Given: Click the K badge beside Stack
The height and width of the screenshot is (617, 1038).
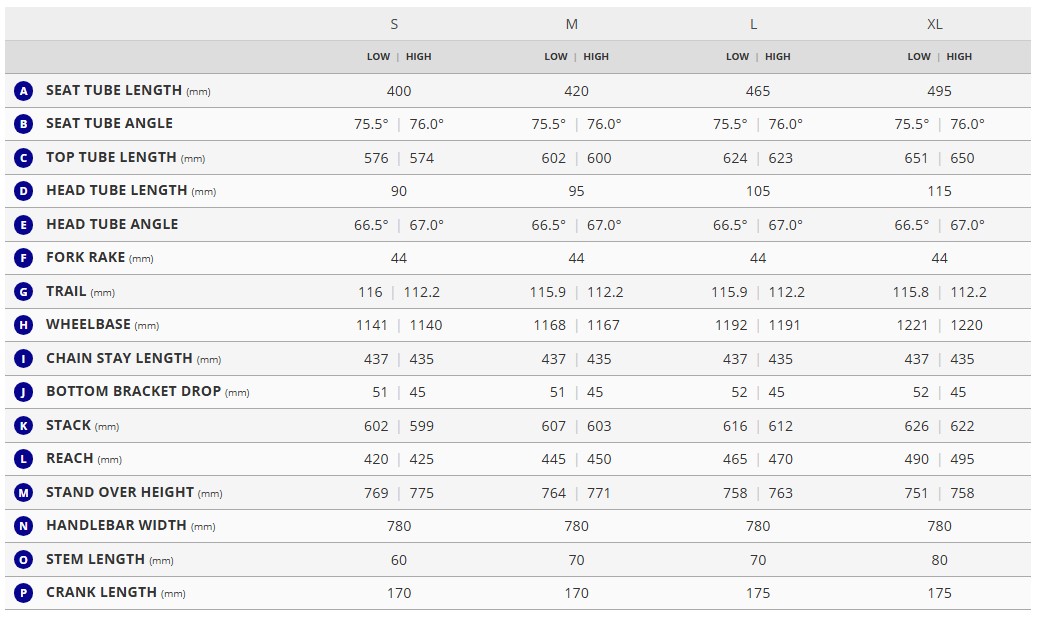Looking at the screenshot, I should pyautogui.click(x=23, y=425).
